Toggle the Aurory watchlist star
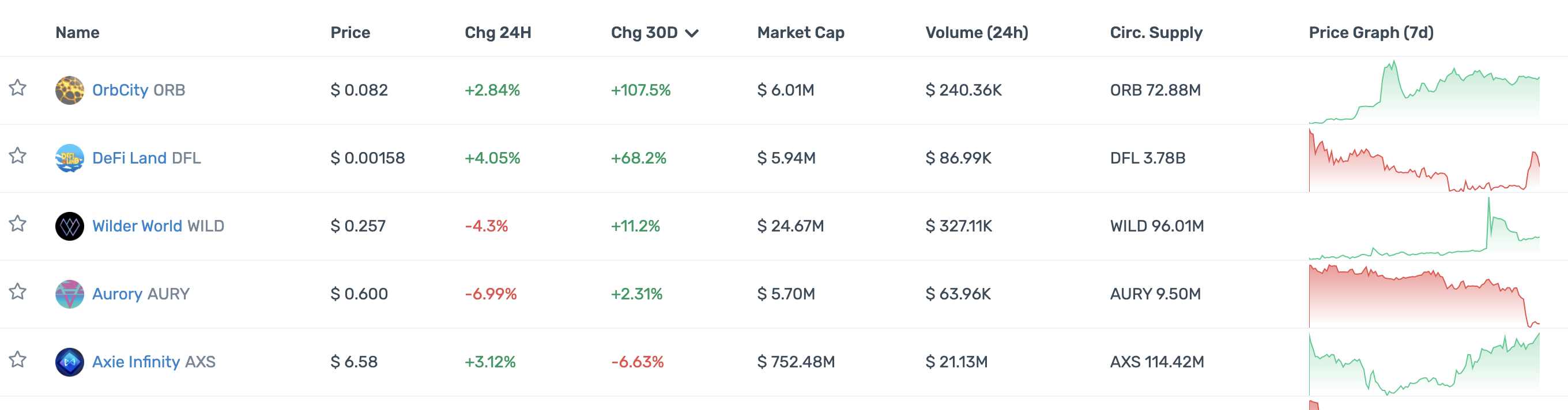The image size is (1568, 410). tap(18, 292)
